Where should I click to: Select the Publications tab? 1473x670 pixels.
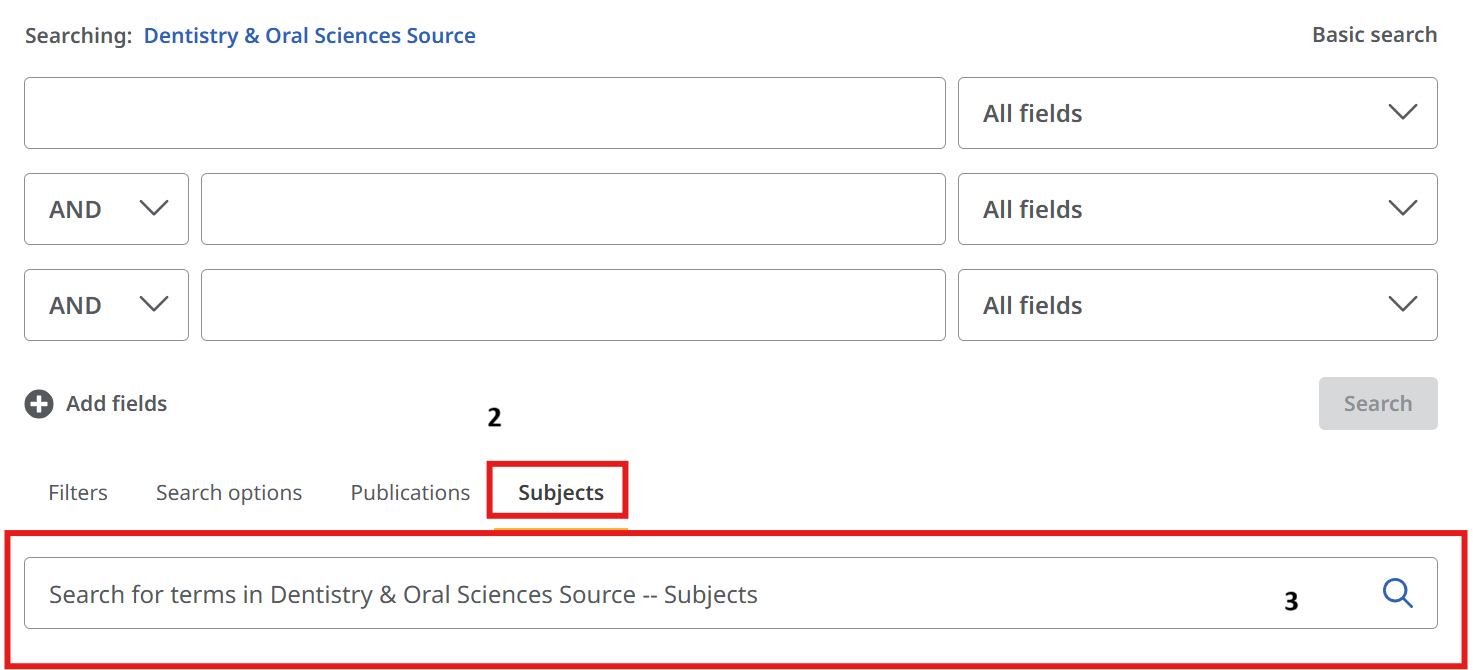coord(410,493)
